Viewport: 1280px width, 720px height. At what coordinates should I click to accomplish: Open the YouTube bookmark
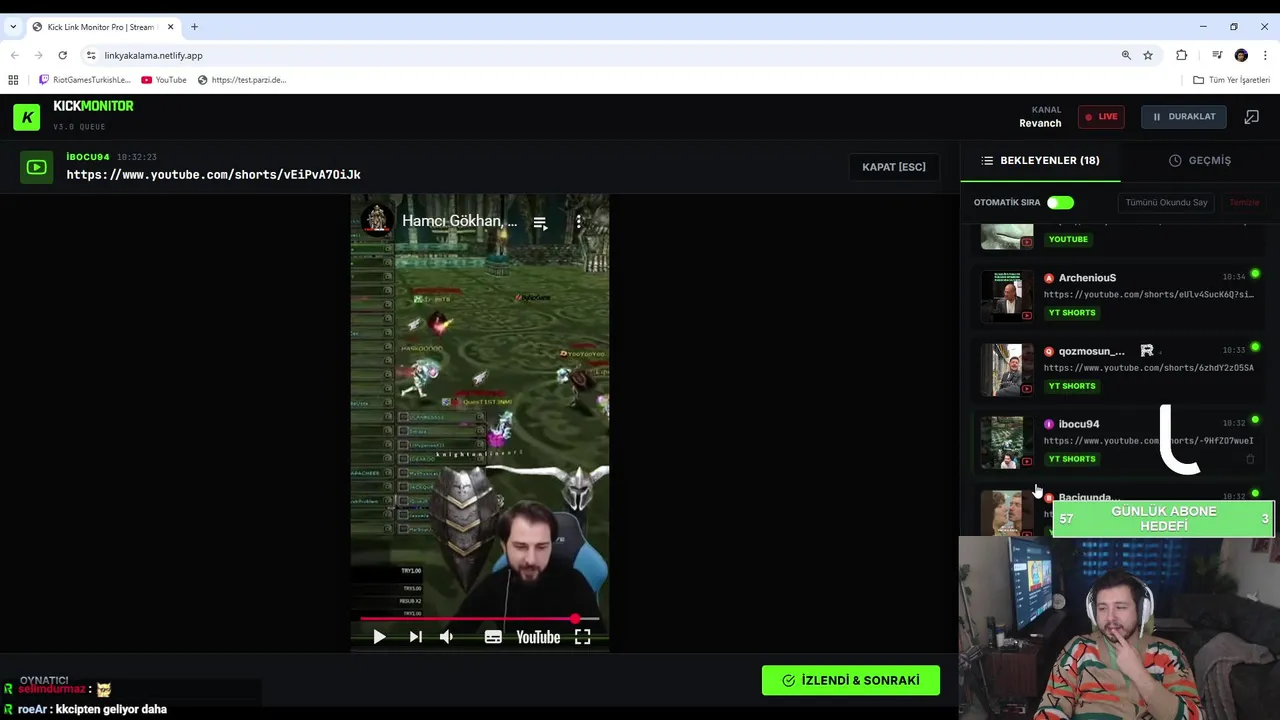[164, 80]
